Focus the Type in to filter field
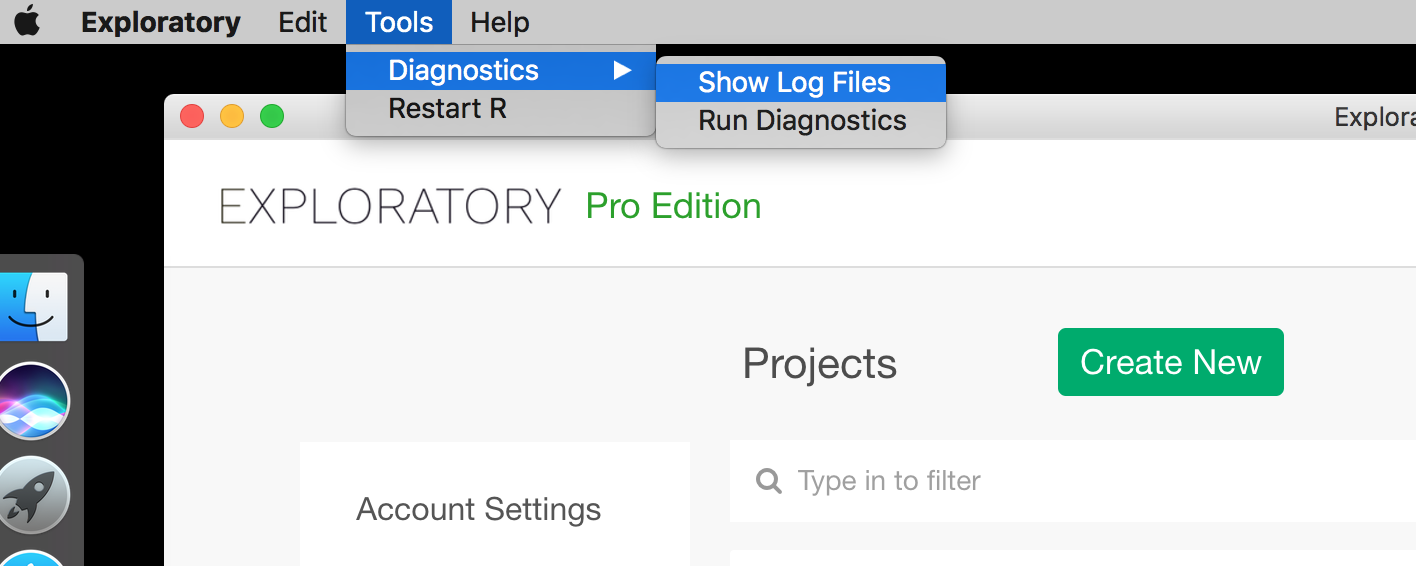1416x566 pixels. 1073,481
